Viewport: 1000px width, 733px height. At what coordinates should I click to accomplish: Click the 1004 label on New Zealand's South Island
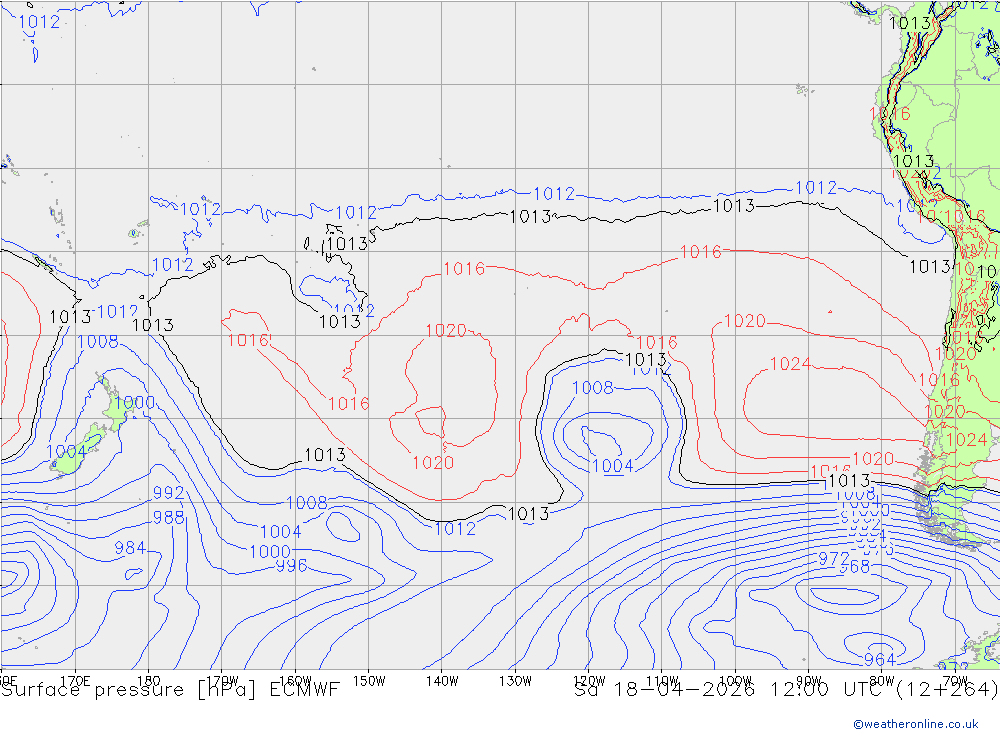pyautogui.click(x=66, y=452)
